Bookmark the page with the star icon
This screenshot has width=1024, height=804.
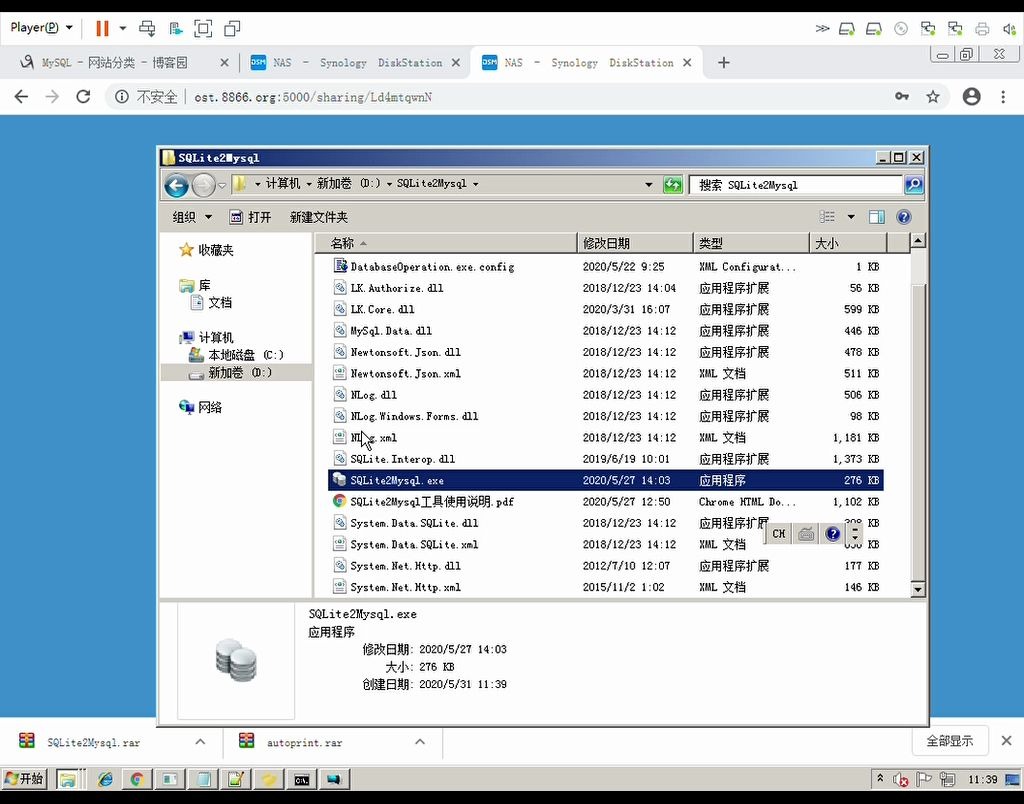pos(934,96)
